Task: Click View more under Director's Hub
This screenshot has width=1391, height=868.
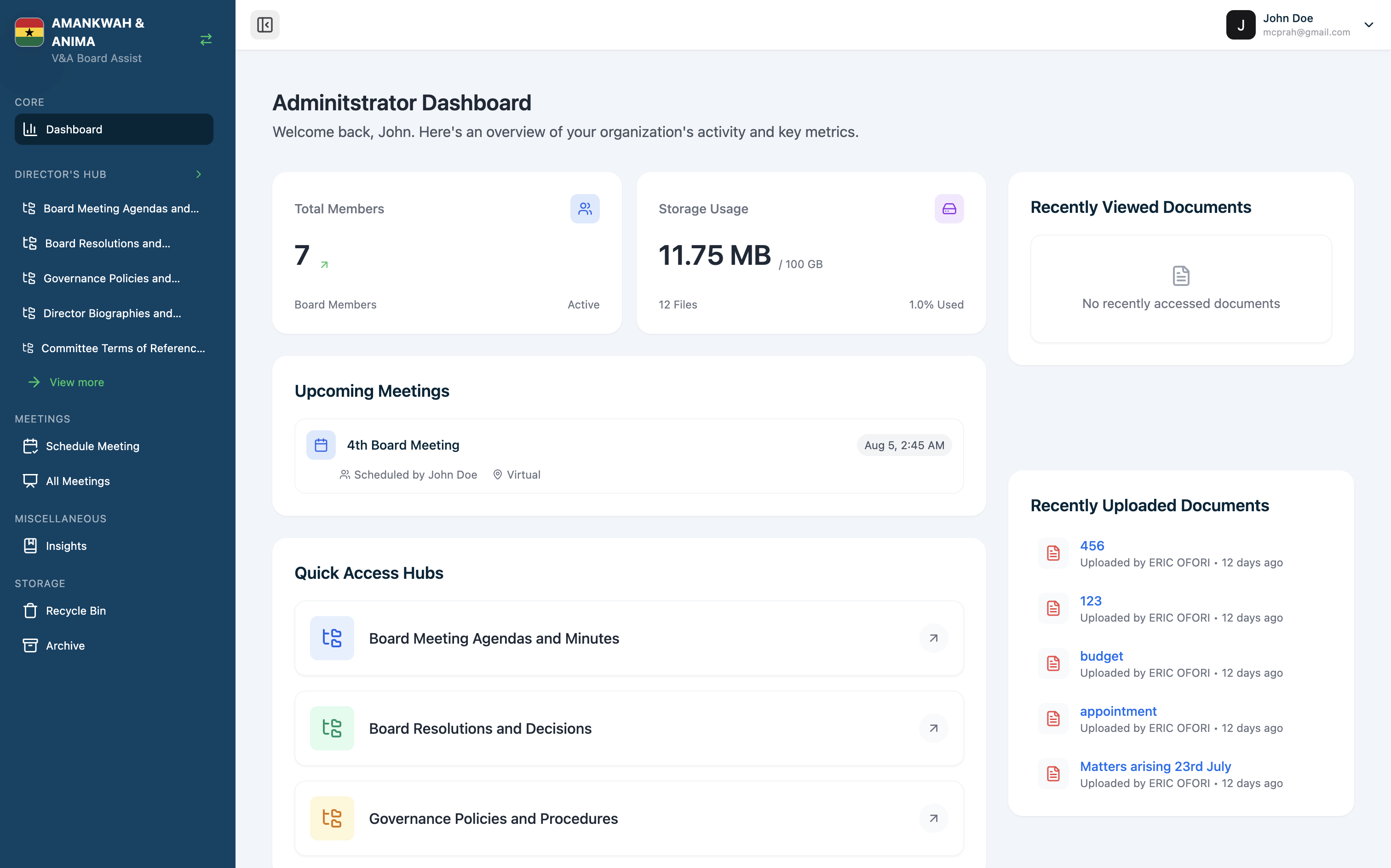Action: click(x=76, y=383)
